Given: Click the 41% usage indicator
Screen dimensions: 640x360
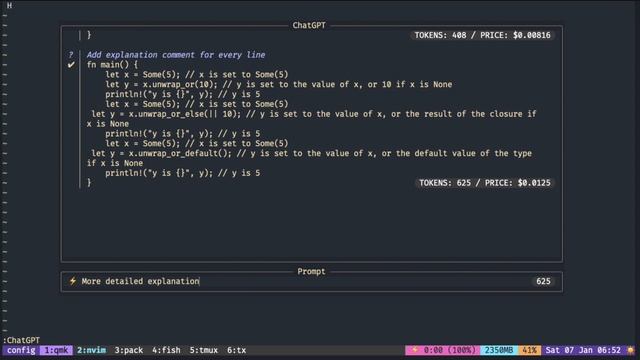Looking at the screenshot, I should (x=529, y=350).
